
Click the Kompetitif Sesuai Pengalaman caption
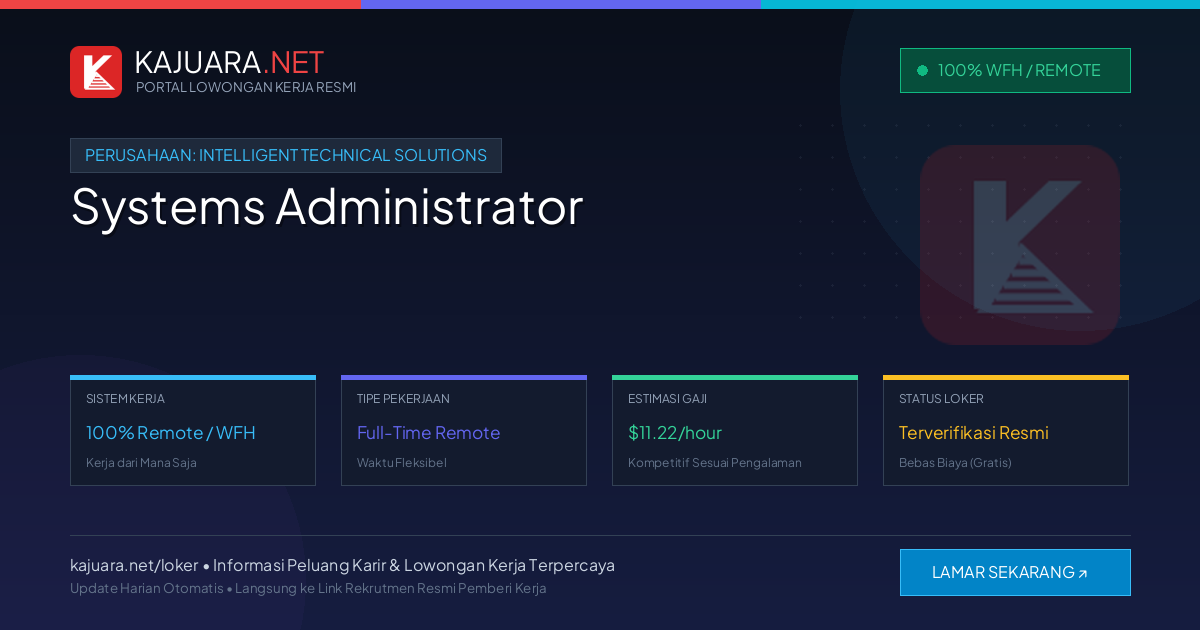pyautogui.click(x=715, y=463)
